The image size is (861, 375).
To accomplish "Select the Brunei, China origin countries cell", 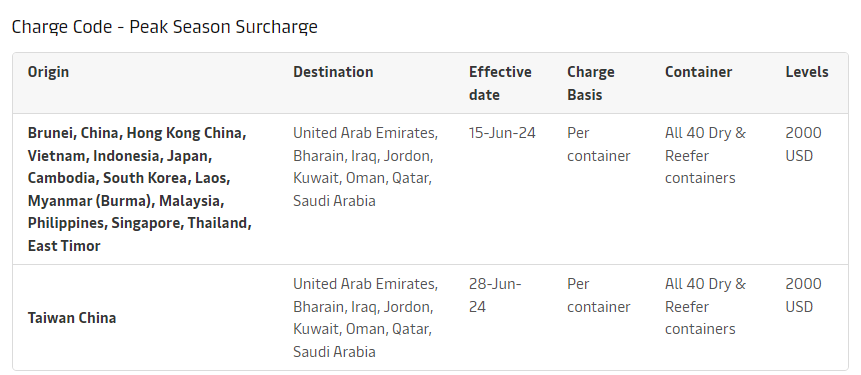I will point(140,189).
